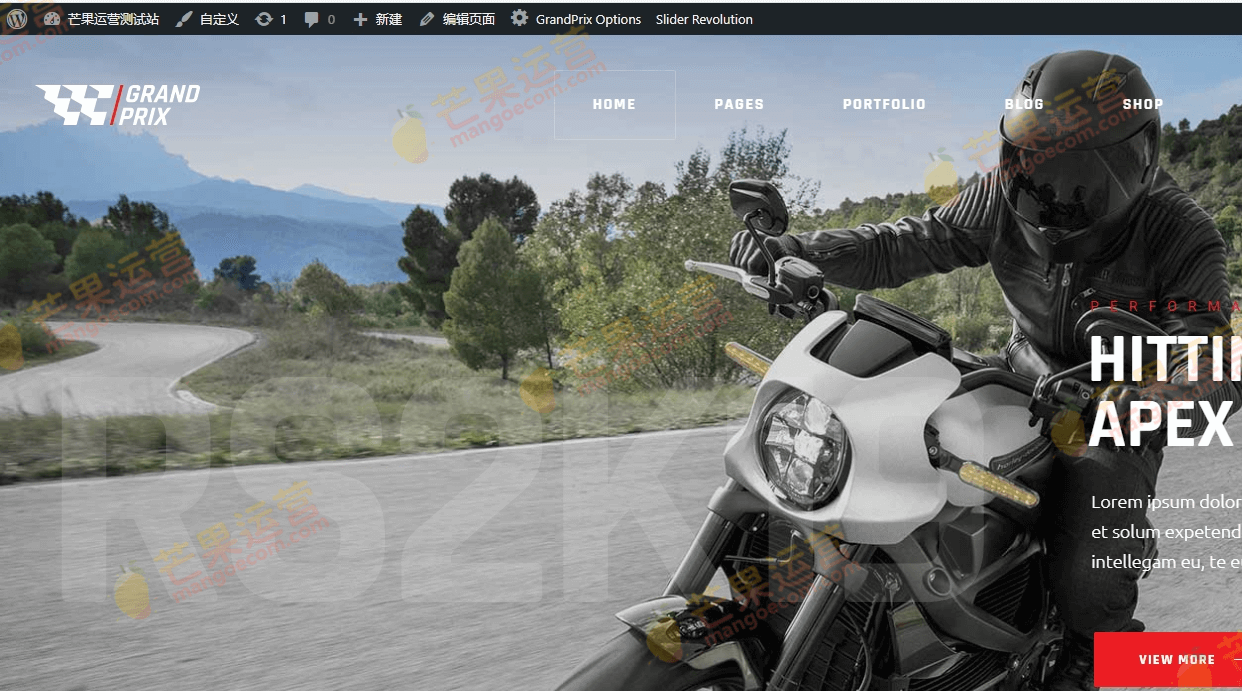Click the Grand Prix checkered flag logo

pyautogui.click(x=119, y=102)
